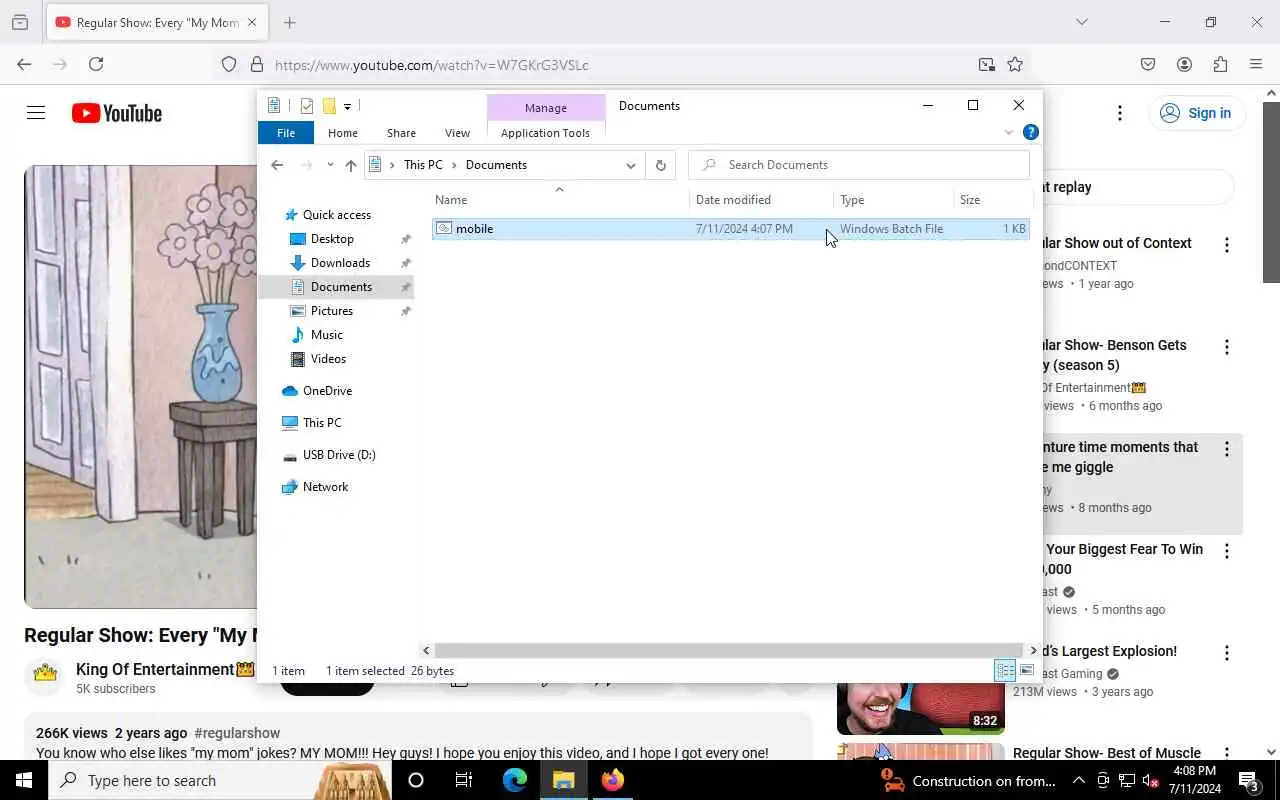
Task: Sort by Size column header
Action: point(993,200)
